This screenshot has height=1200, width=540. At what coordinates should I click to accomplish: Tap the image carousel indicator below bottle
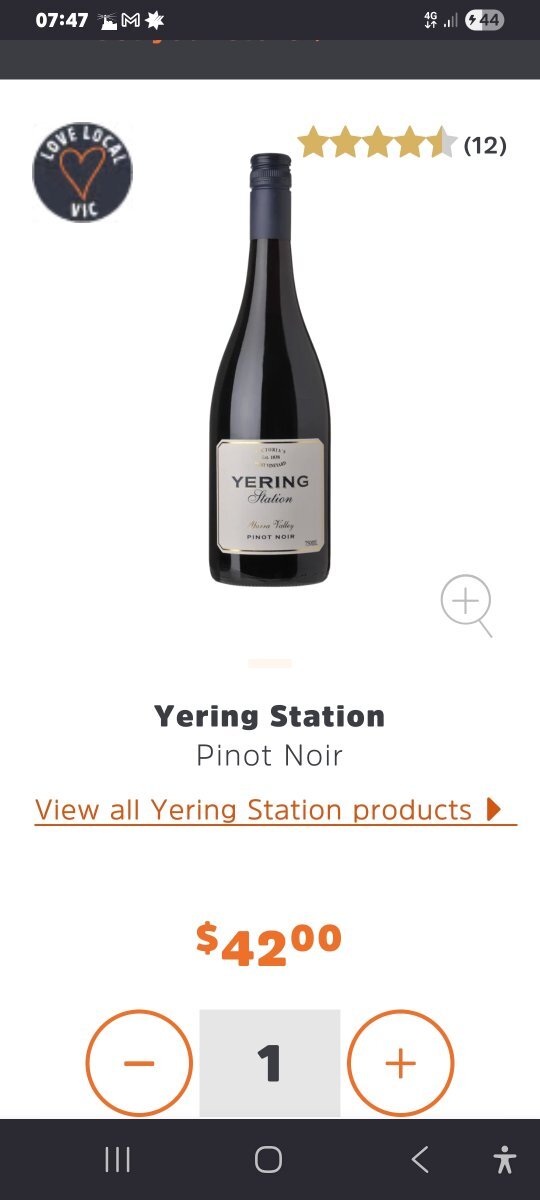tap(270, 663)
